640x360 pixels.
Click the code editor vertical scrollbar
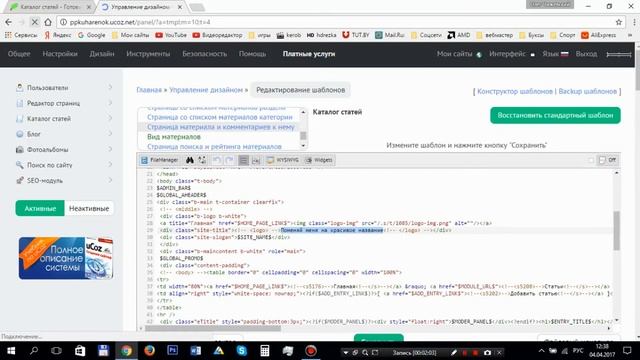pyautogui.click(x=616, y=231)
